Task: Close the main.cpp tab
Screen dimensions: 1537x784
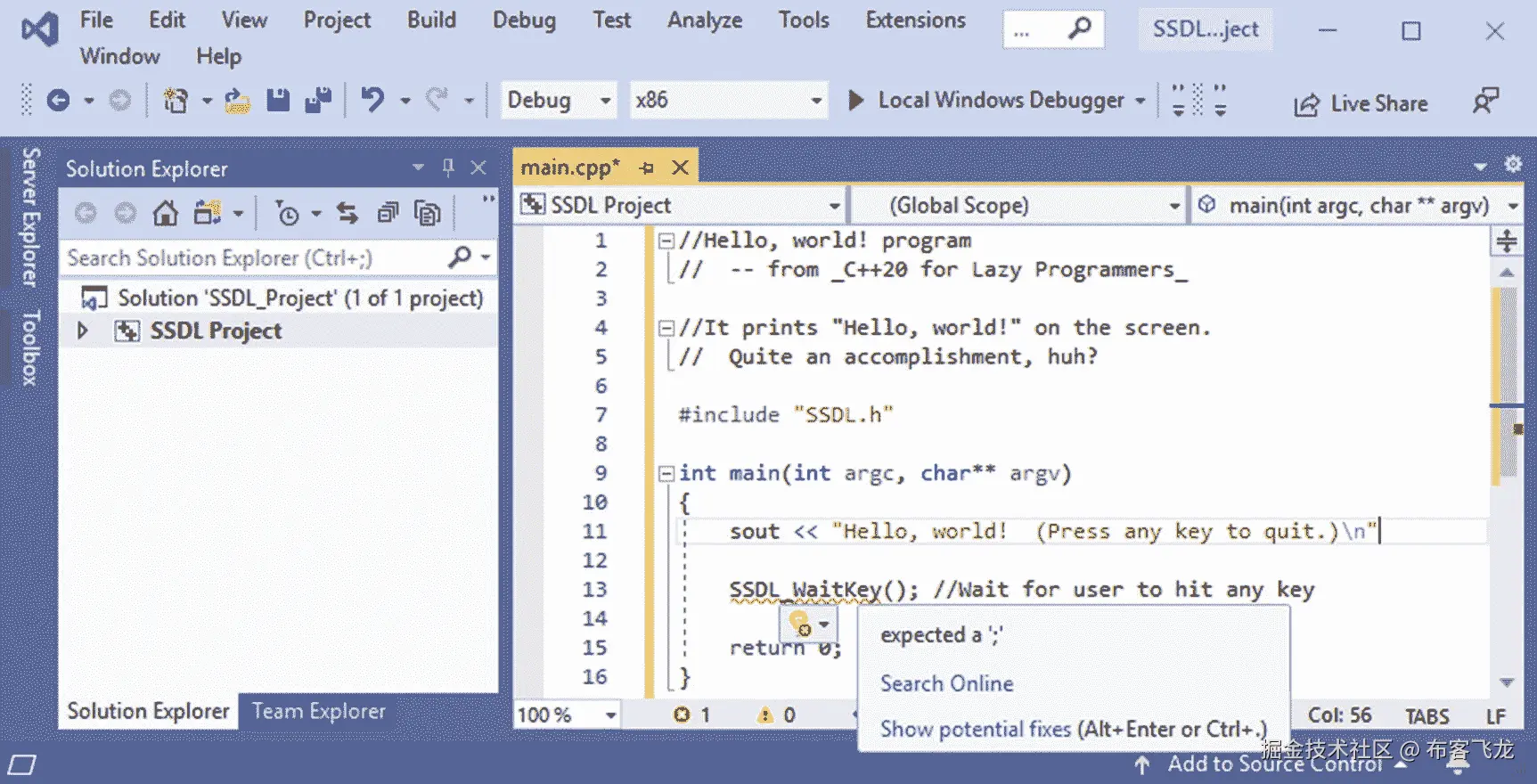Action: [680, 167]
